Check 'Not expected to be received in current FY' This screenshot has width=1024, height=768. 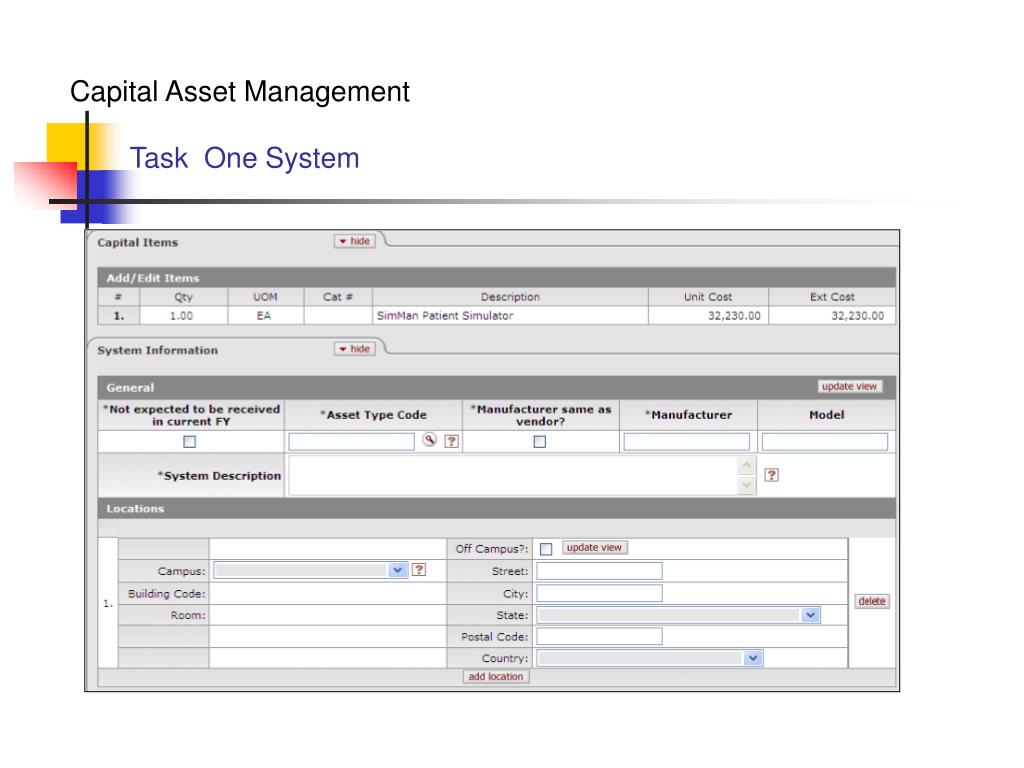tap(189, 441)
